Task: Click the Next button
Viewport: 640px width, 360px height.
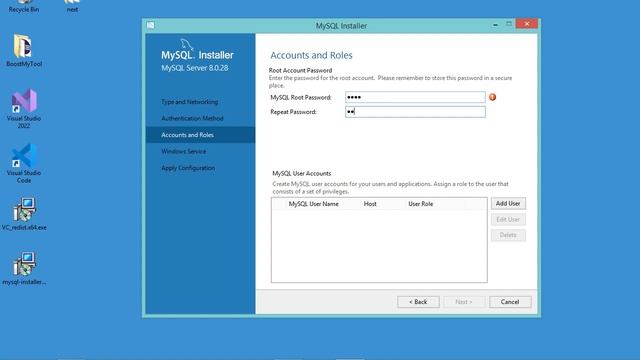Action: tap(464, 302)
